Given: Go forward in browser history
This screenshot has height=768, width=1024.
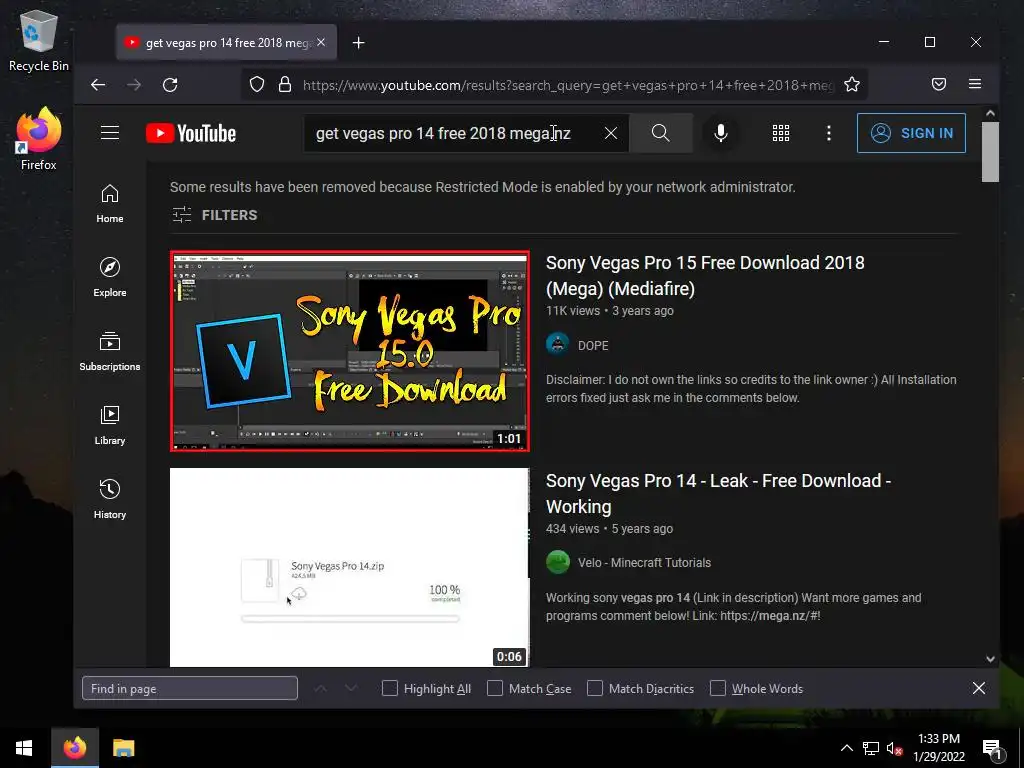Looking at the screenshot, I should pyautogui.click(x=134, y=85).
